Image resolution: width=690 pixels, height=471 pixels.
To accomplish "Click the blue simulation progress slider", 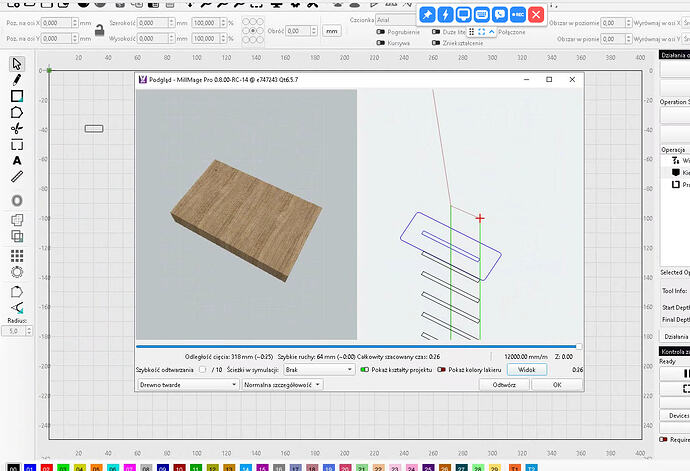I will click(355, 347).
